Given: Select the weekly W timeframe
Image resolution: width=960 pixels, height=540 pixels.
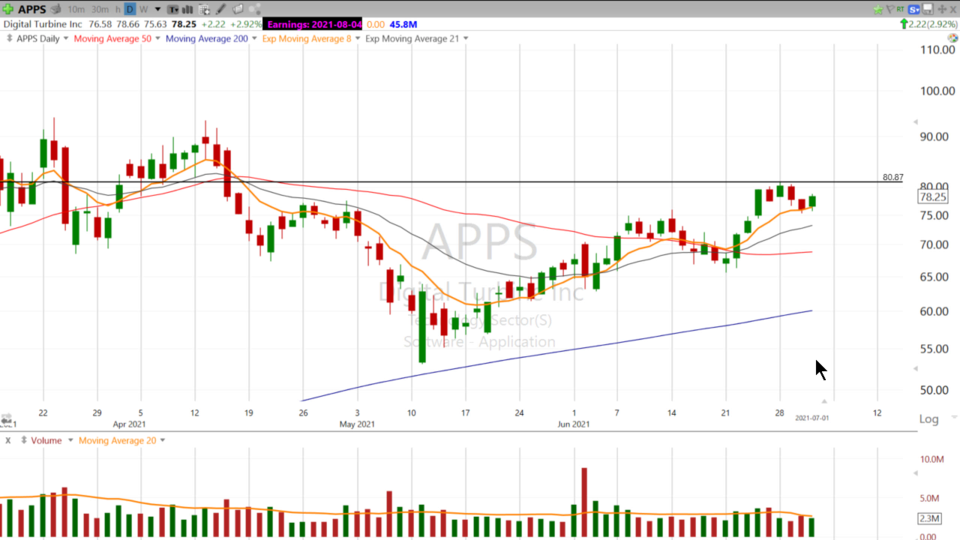Looking at the screenshot, I should [x=145, y=9].
